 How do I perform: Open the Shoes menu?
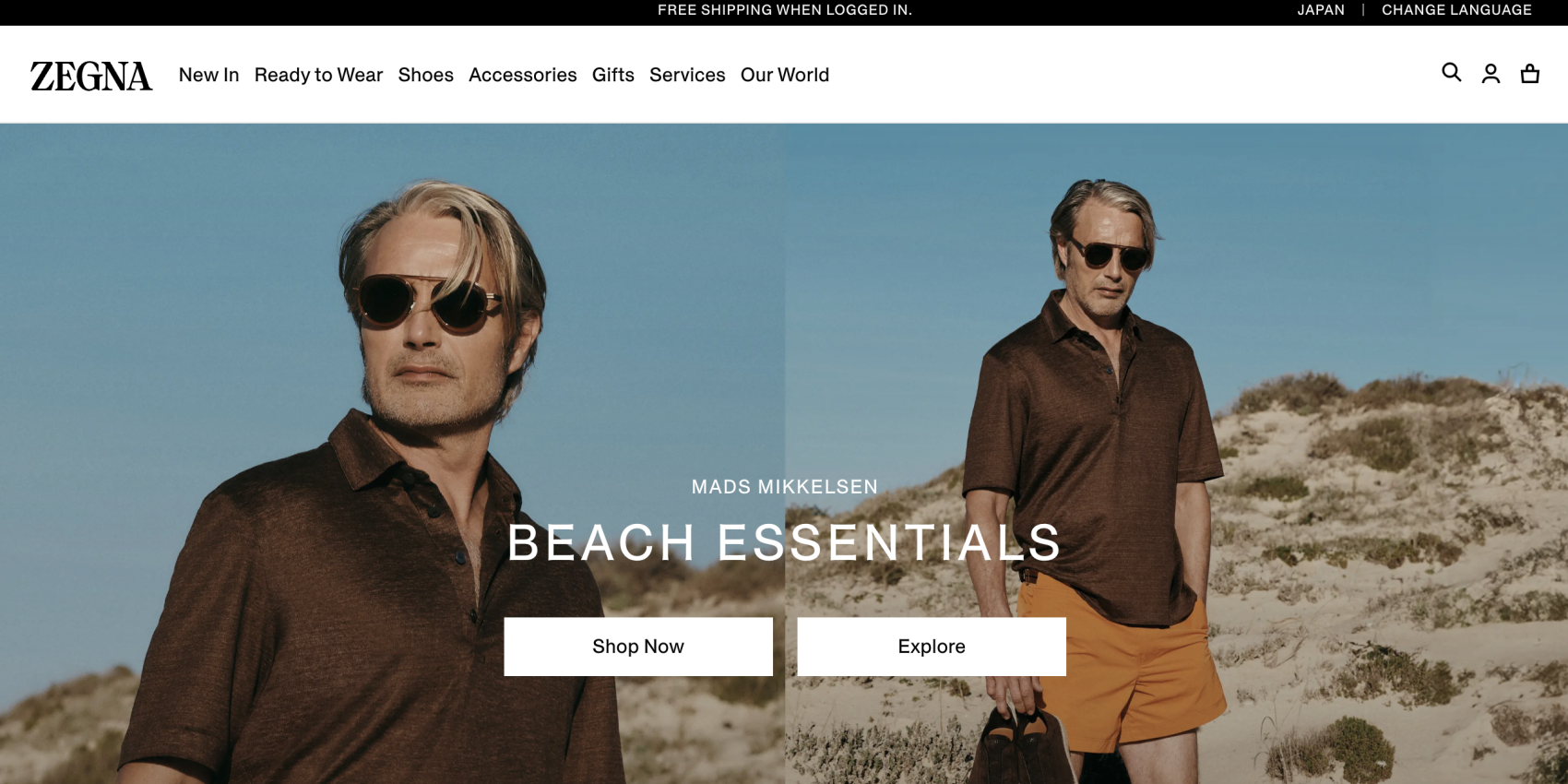coord(426,75)
